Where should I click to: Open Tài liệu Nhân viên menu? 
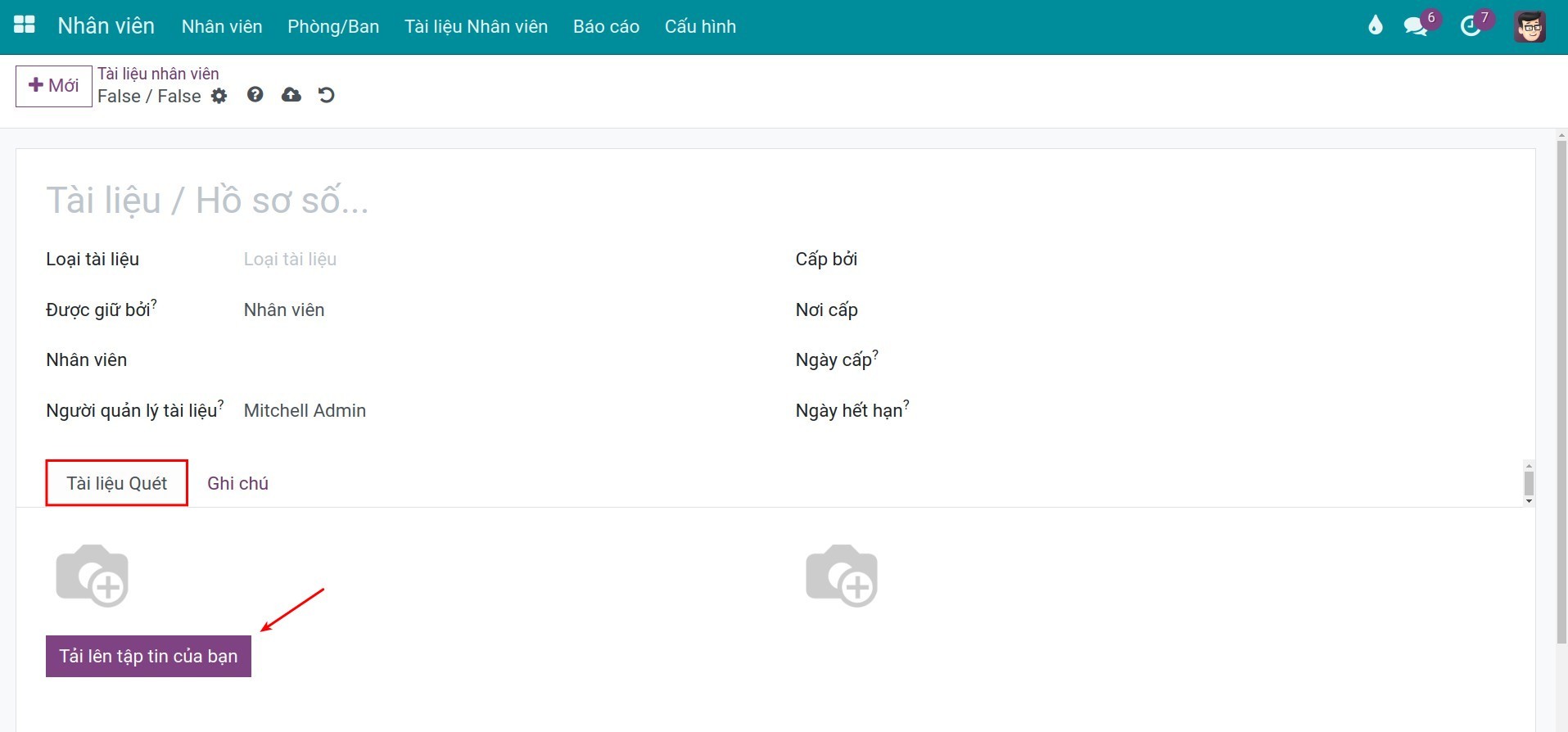point(476,26)
